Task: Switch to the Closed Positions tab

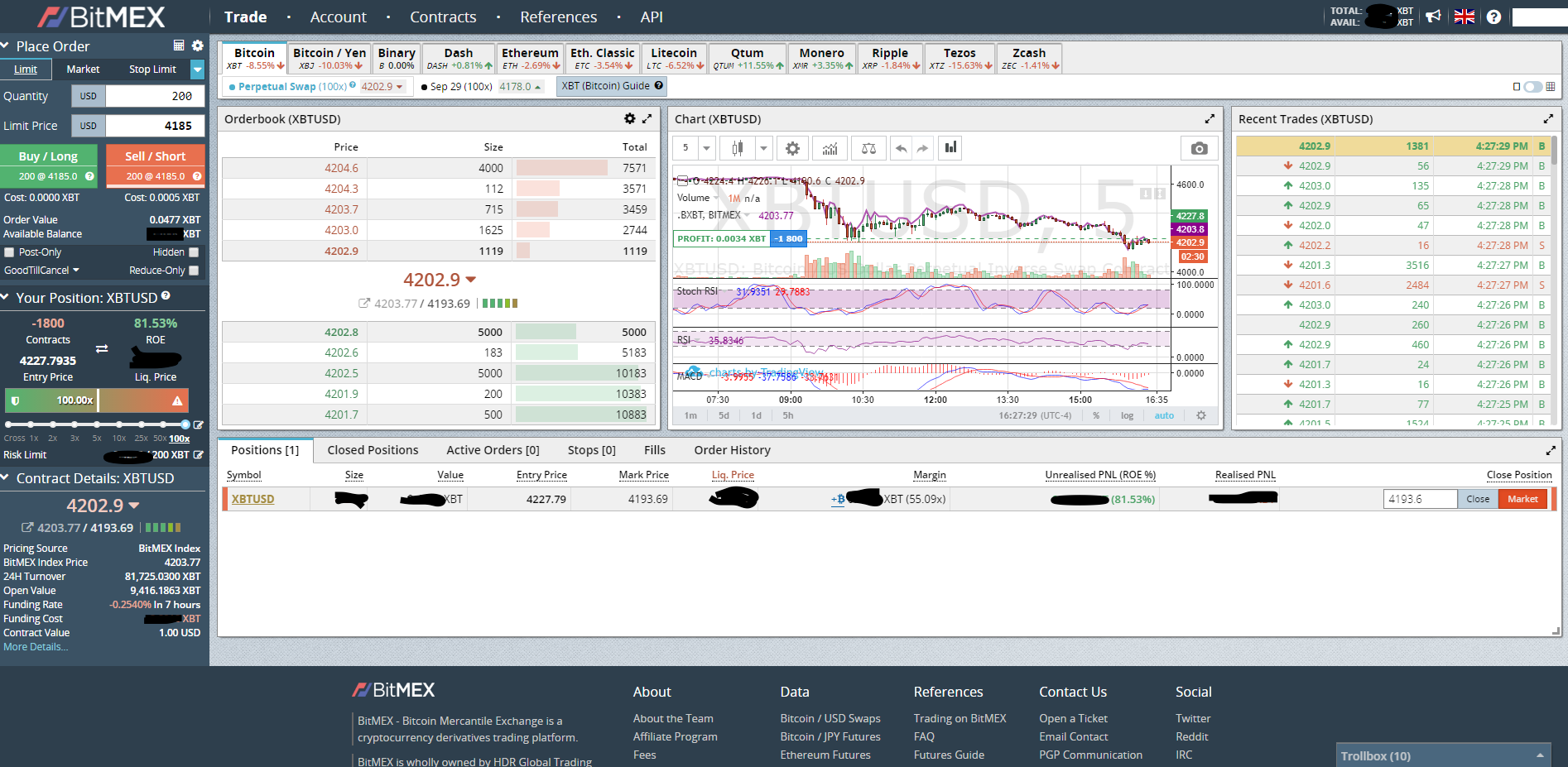Action: [373, 450]
